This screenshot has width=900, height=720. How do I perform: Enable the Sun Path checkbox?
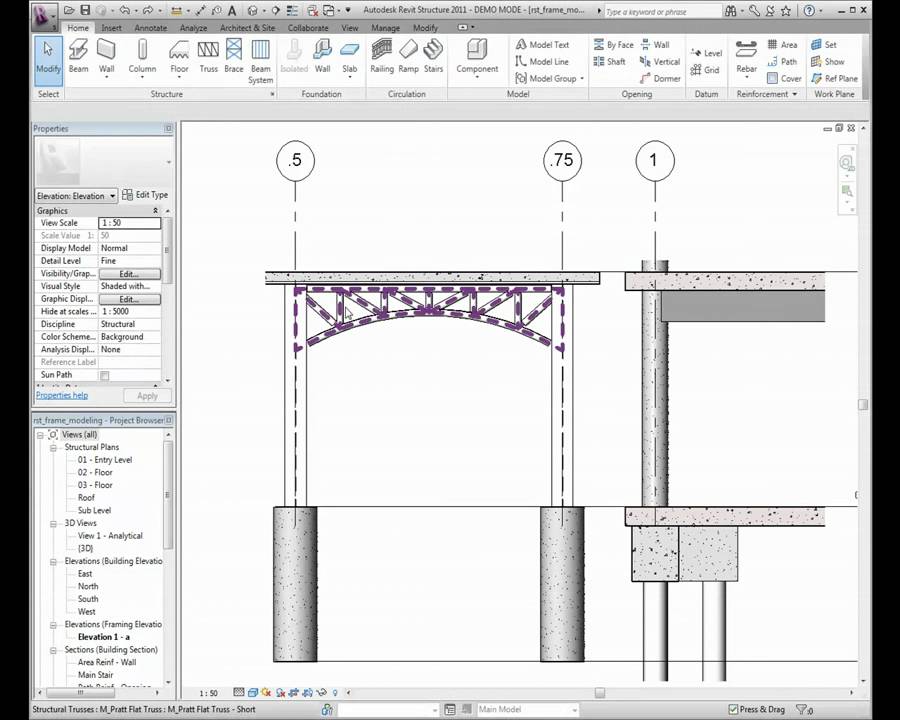coord(104,374)
